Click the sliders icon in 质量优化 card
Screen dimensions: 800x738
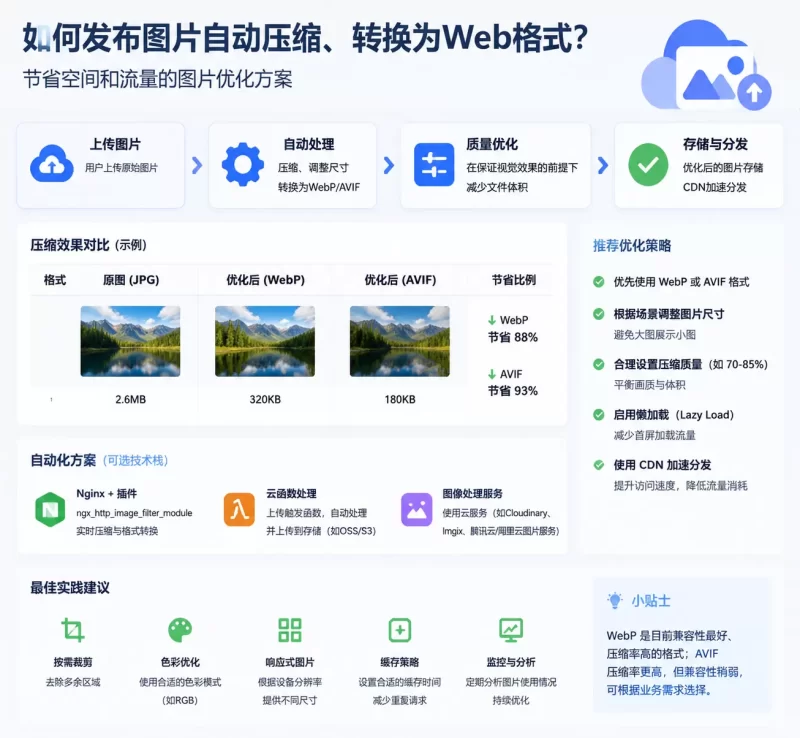(x=434, y=164)
